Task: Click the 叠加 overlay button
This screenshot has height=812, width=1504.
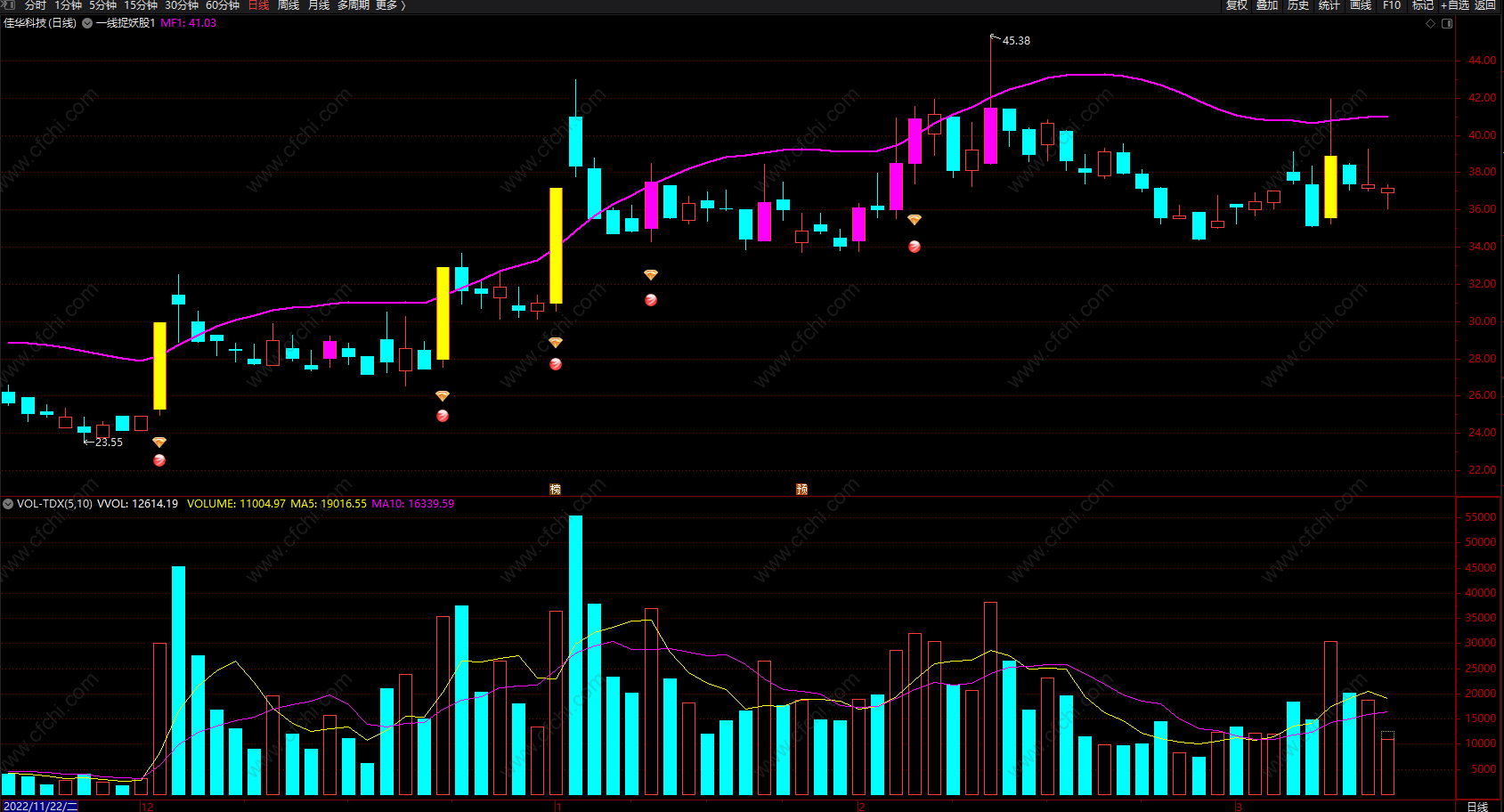Action: point(1267,5)
